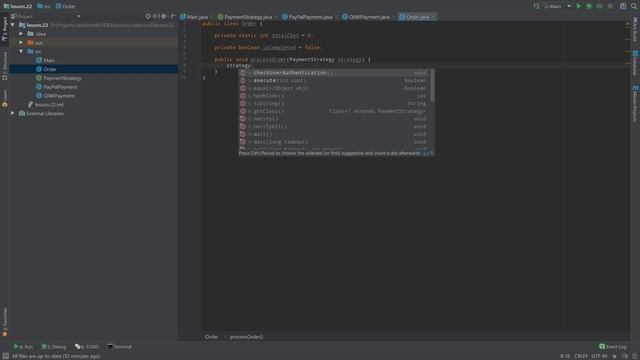Run with coverage icon in toolbar

(600, 6)
